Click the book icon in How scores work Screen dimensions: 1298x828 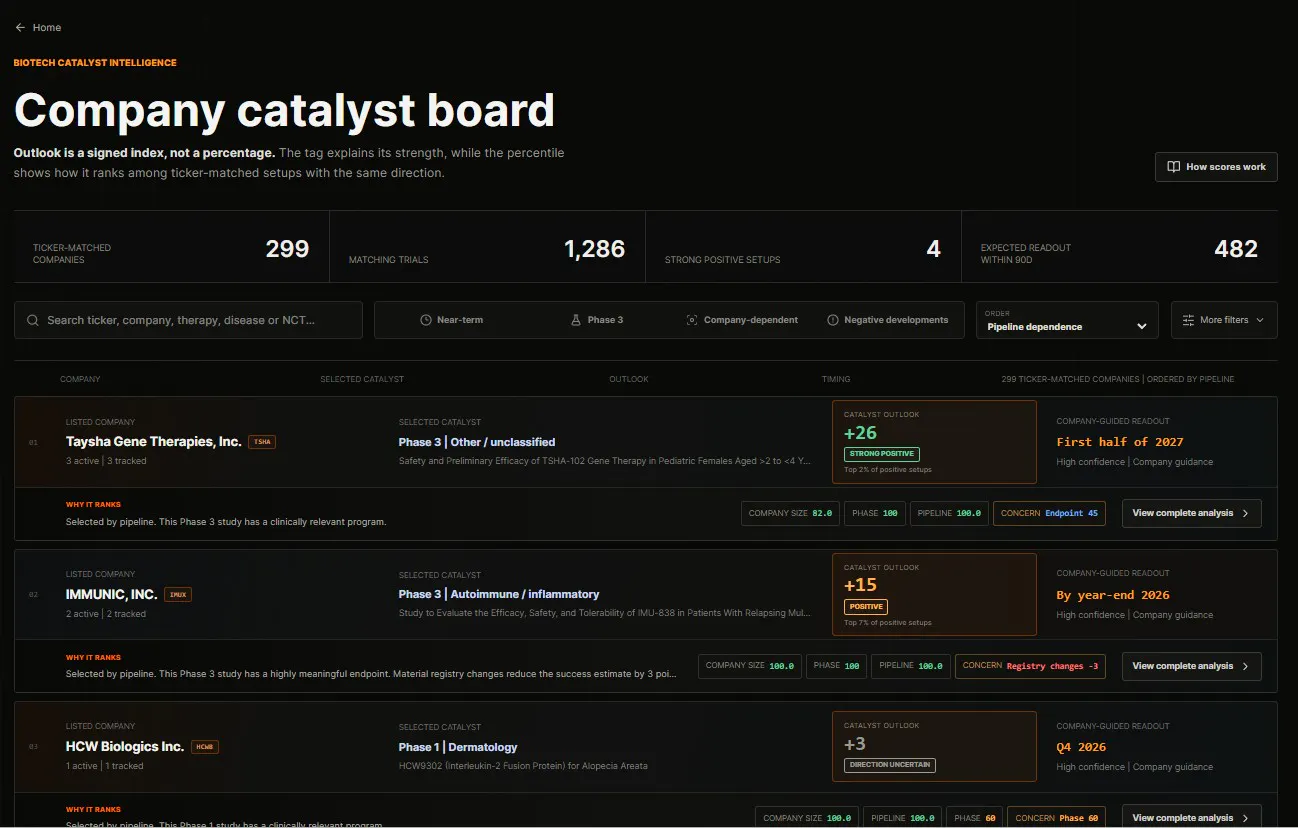pos(1174,167)
